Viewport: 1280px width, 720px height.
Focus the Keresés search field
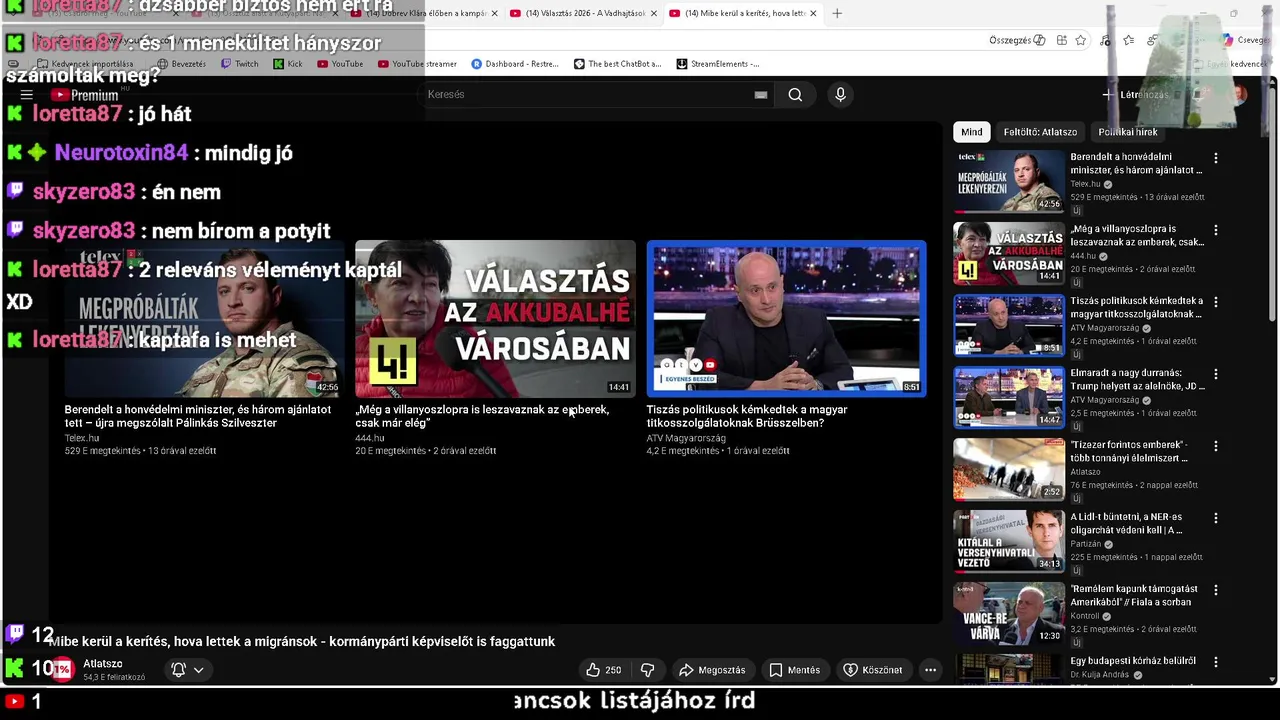click(590, 95)
